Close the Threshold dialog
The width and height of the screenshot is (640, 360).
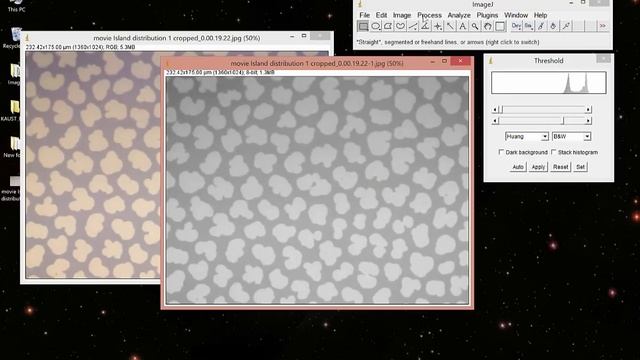coord(603,59)
